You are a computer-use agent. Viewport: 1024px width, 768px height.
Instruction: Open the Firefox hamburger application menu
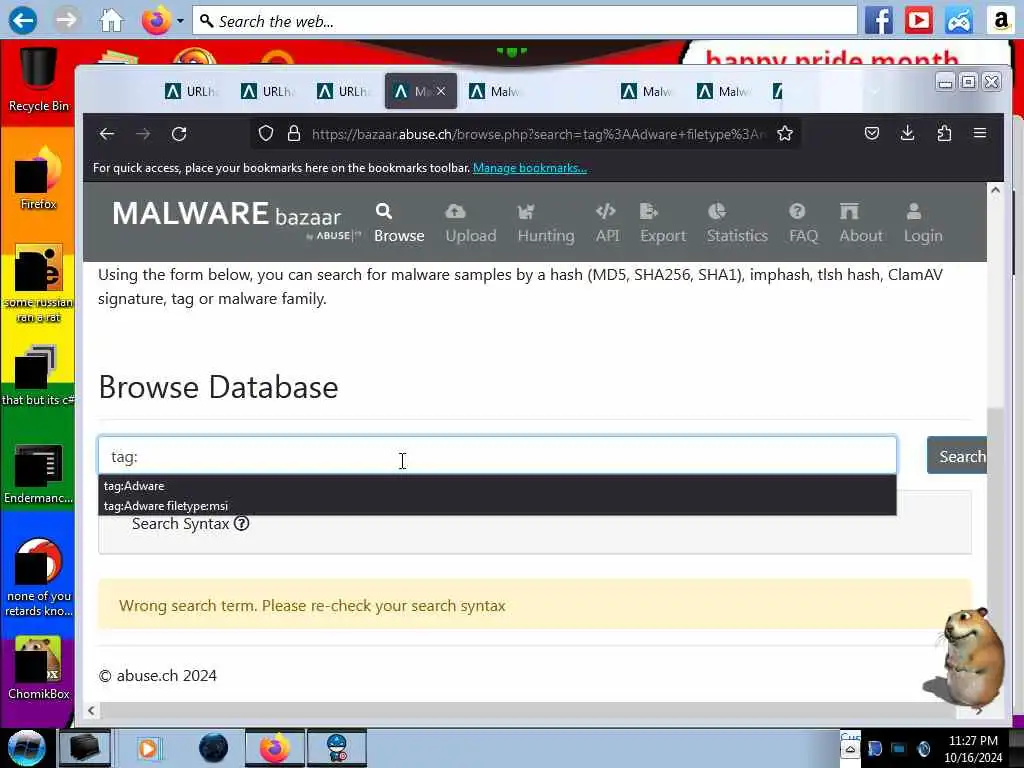(x=980, y=133)
